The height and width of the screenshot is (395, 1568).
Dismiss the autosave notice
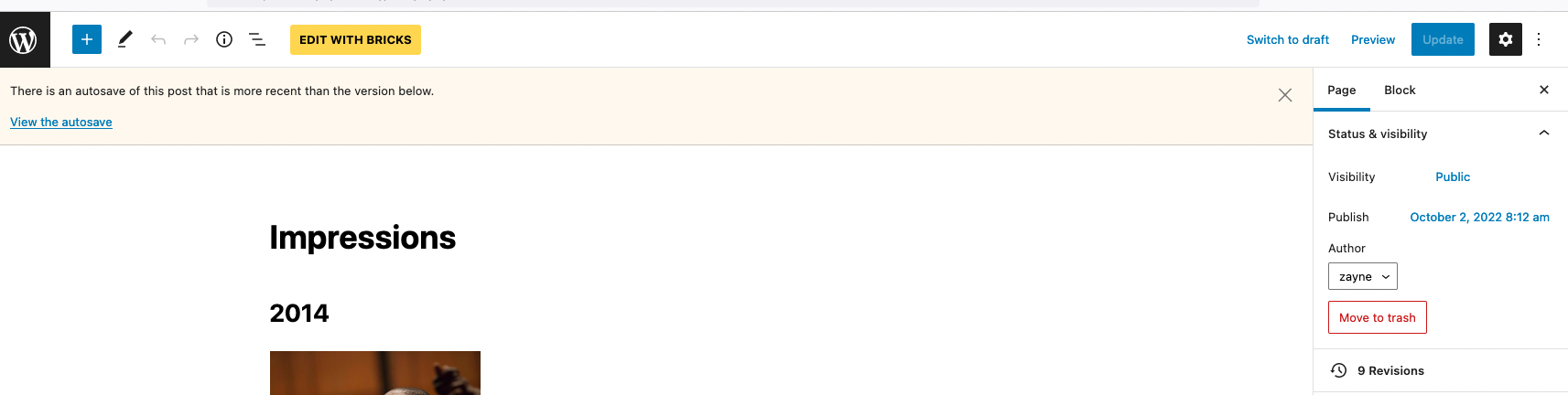(x=1285, y=95)
